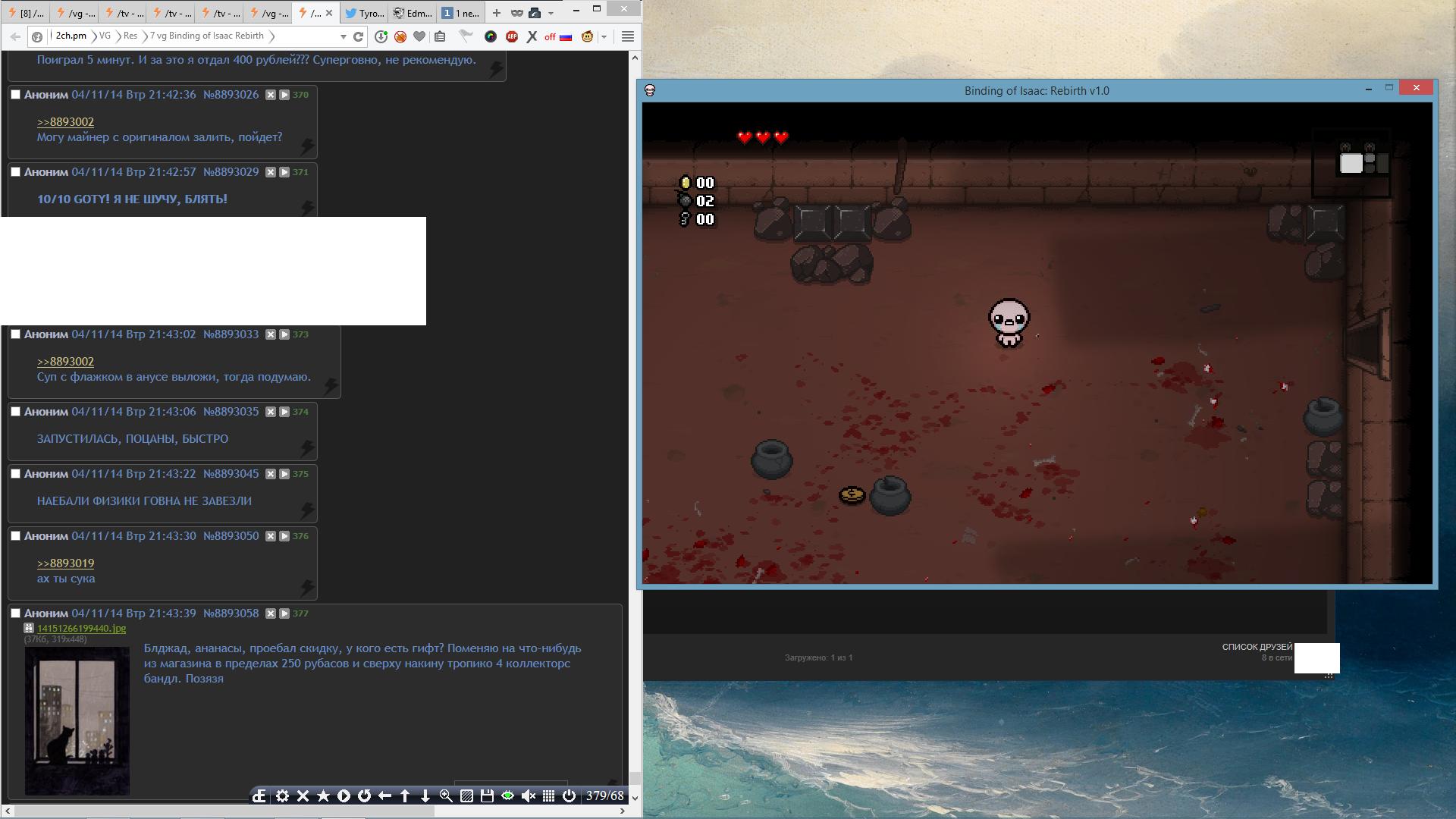Click post number №8893058
The image size is (1456, 819).
point(231,613)
